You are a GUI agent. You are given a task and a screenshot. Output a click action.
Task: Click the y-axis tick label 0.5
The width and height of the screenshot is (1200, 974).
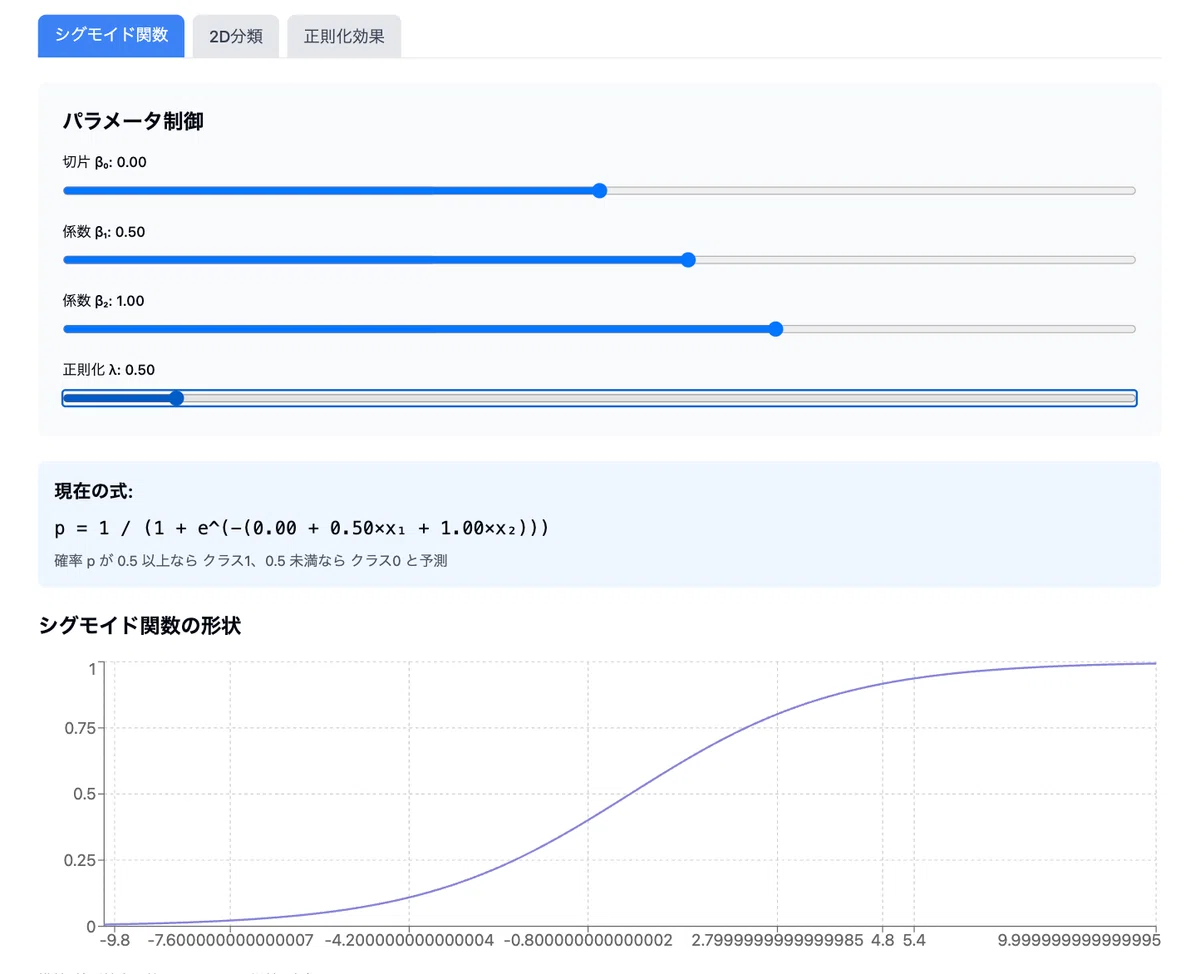[84, 794]
